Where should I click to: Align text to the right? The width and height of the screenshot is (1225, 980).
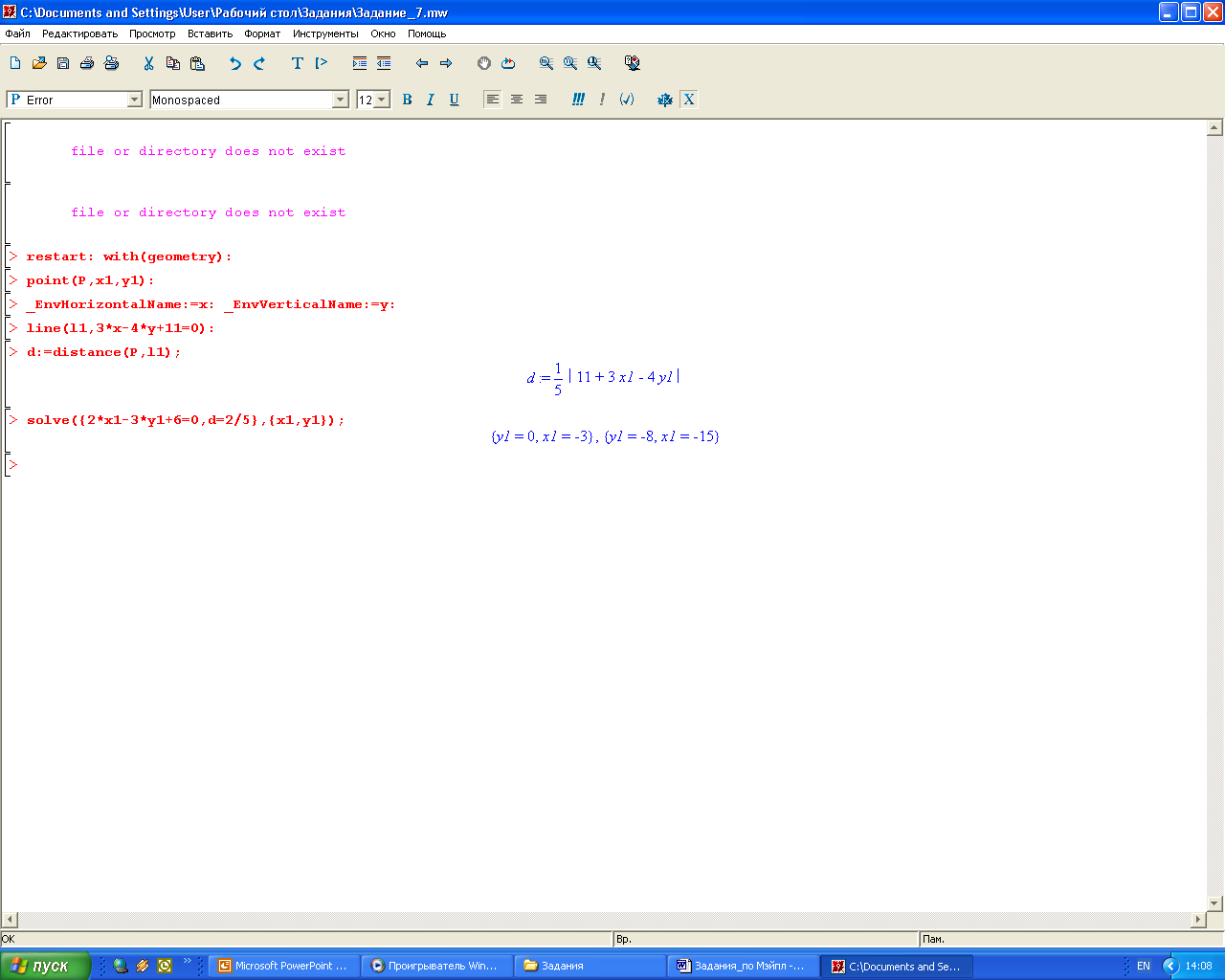coord(541,100)
